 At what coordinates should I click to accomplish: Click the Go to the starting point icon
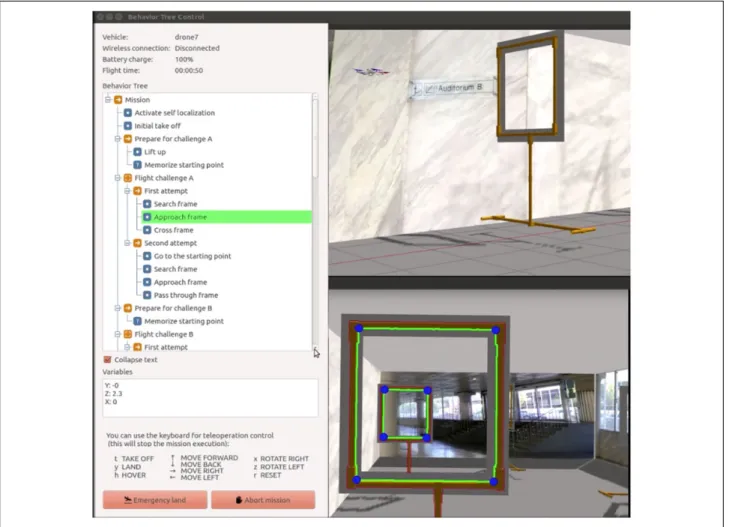pyautogui.click(x=147, y=256)
